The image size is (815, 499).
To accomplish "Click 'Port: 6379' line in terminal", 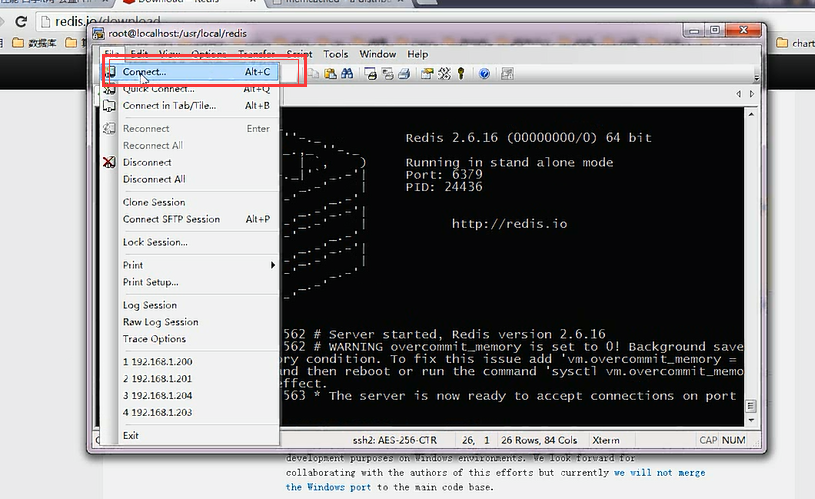I will (x=444, y=175).
